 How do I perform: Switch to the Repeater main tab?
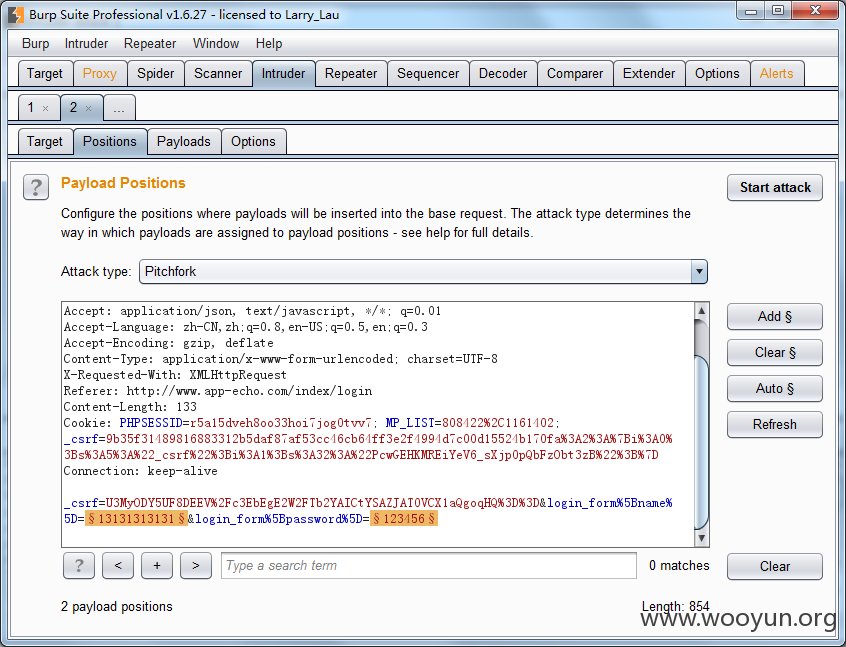click(x=351, y=73)
